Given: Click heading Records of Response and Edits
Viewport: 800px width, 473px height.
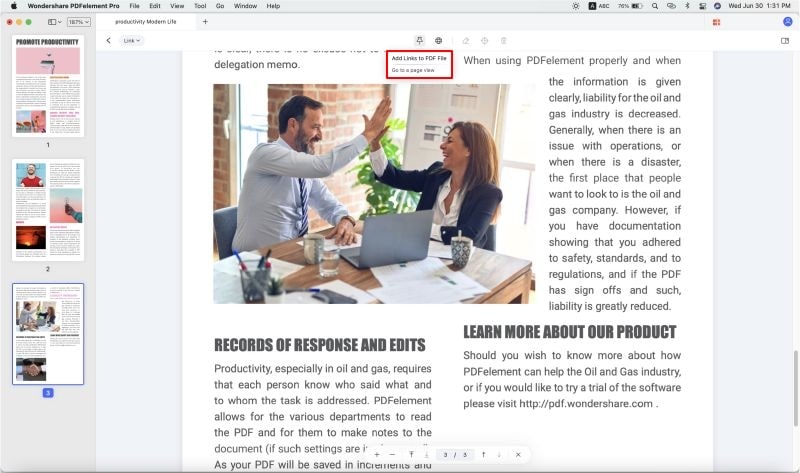Looking at the screenshot, I should (320, 345).
